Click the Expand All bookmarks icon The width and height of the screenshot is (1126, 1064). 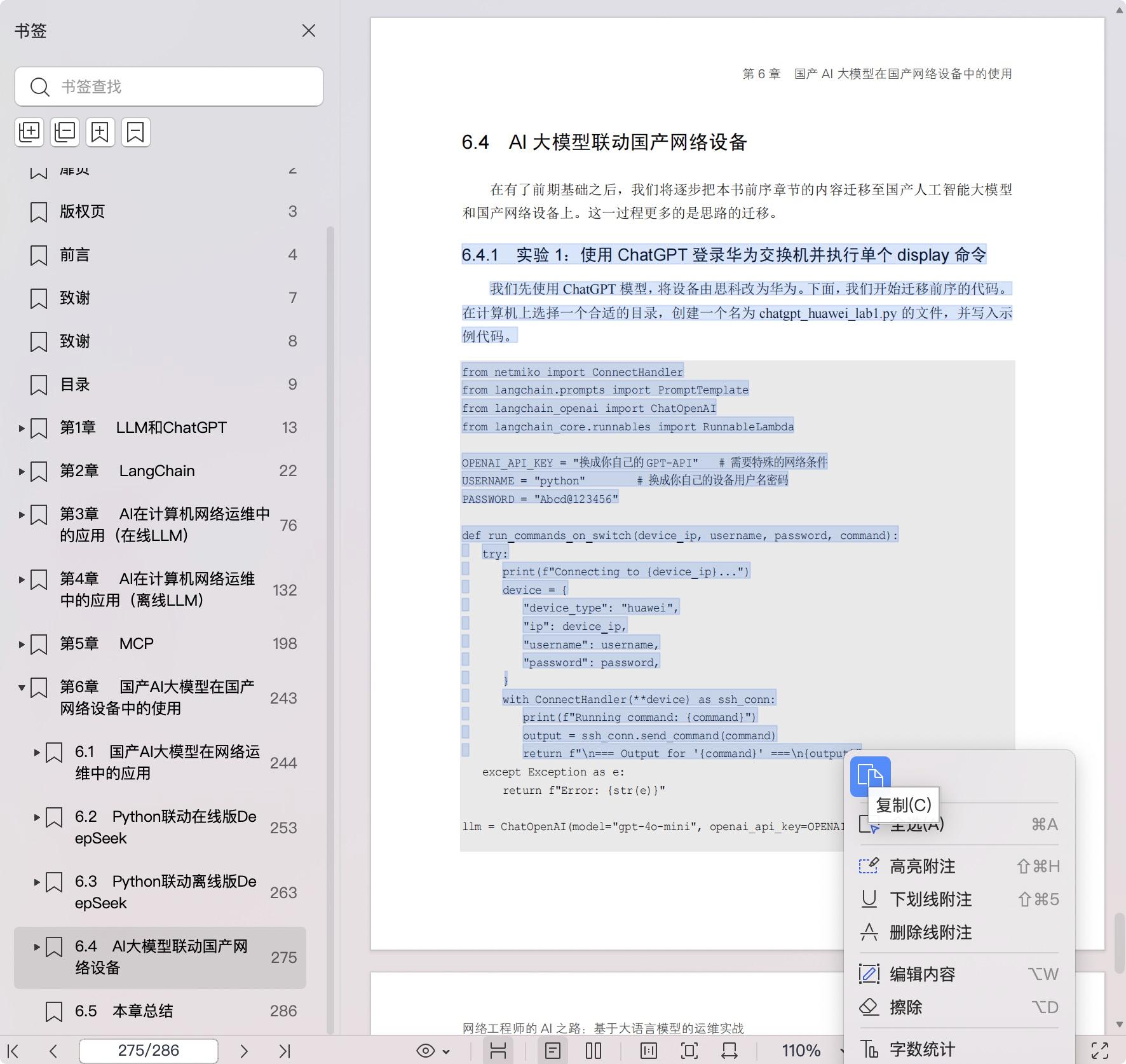click(29, 132)
